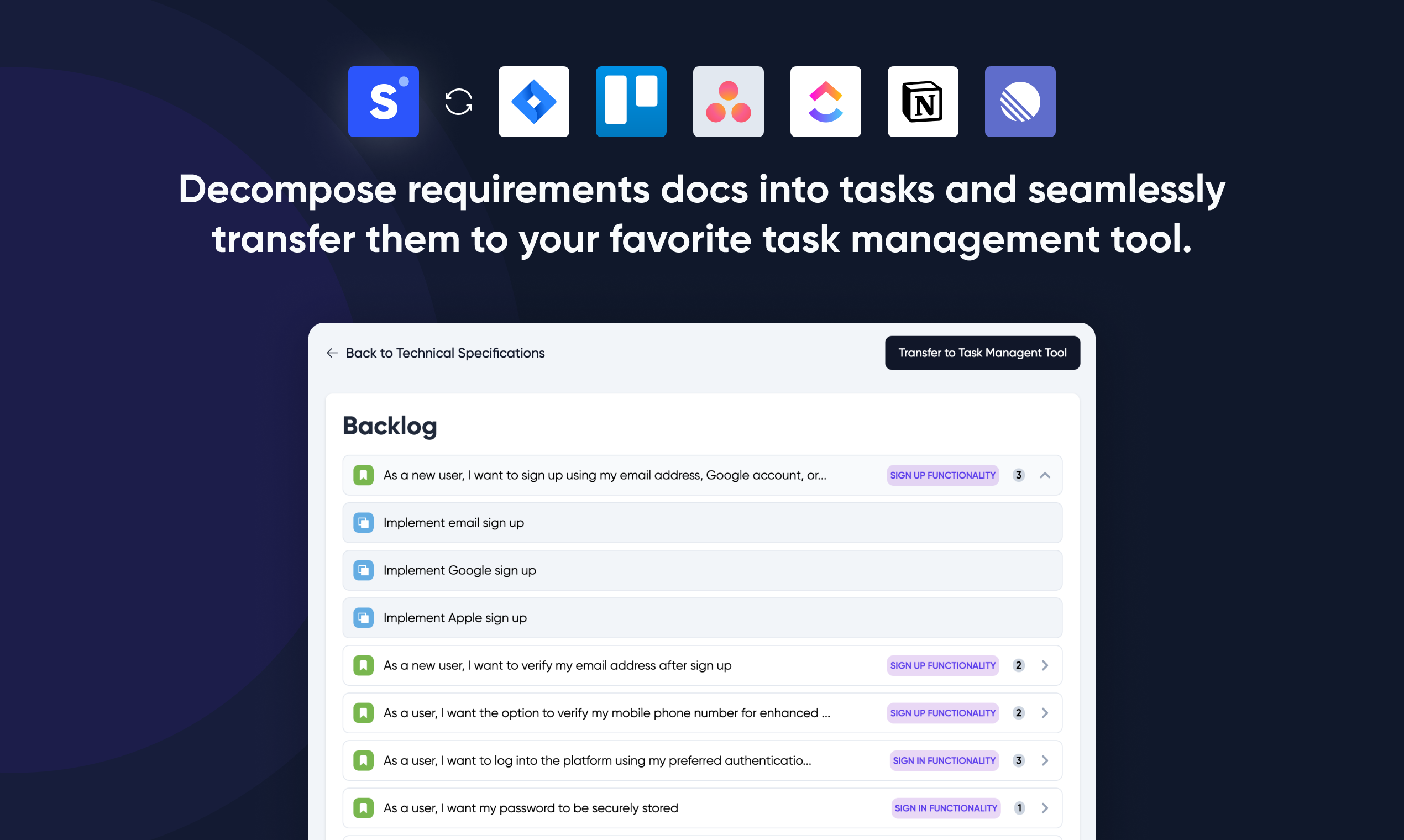Viewport: 1404px width, 840px height.
Task: Expand the log into platform story
Action: click(1045, 760)
